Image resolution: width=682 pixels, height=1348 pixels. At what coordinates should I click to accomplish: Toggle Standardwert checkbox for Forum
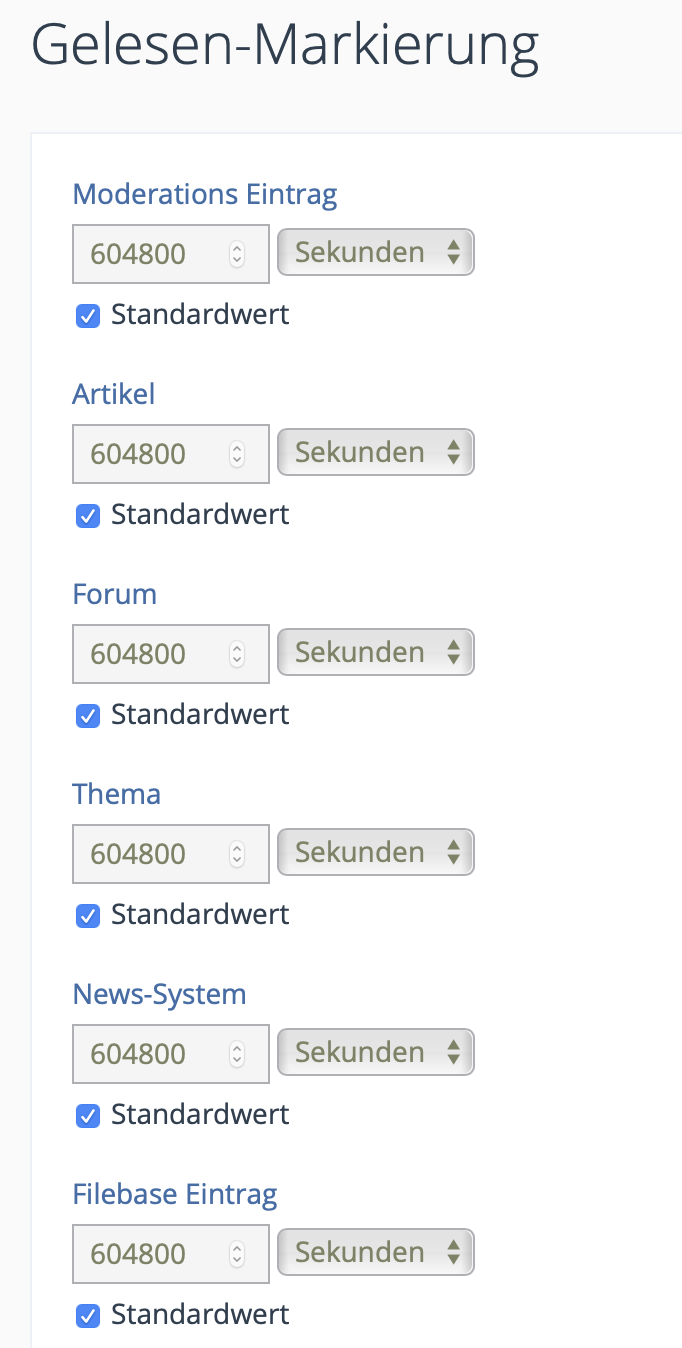point(88,716)
